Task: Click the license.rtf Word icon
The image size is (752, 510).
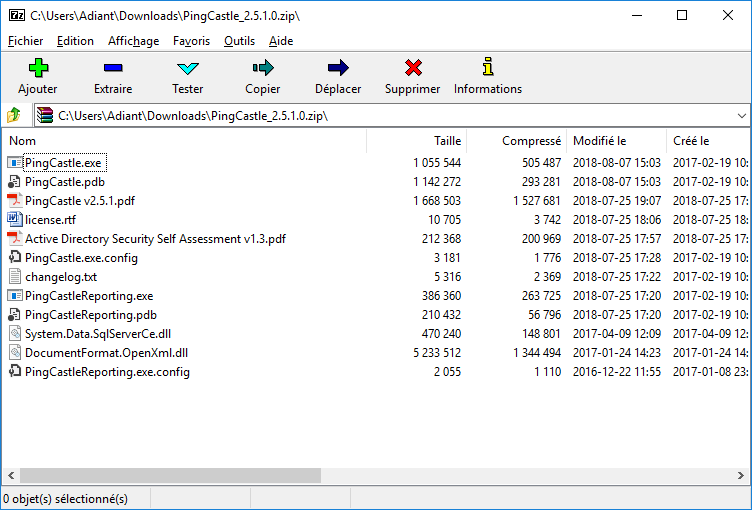Action: (15, 220)
